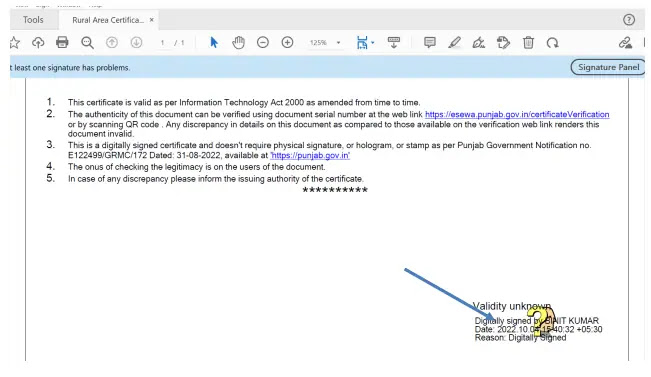651x377 pixels.
Task: Click the Validity unknown signature field
Action: point(538,323)
